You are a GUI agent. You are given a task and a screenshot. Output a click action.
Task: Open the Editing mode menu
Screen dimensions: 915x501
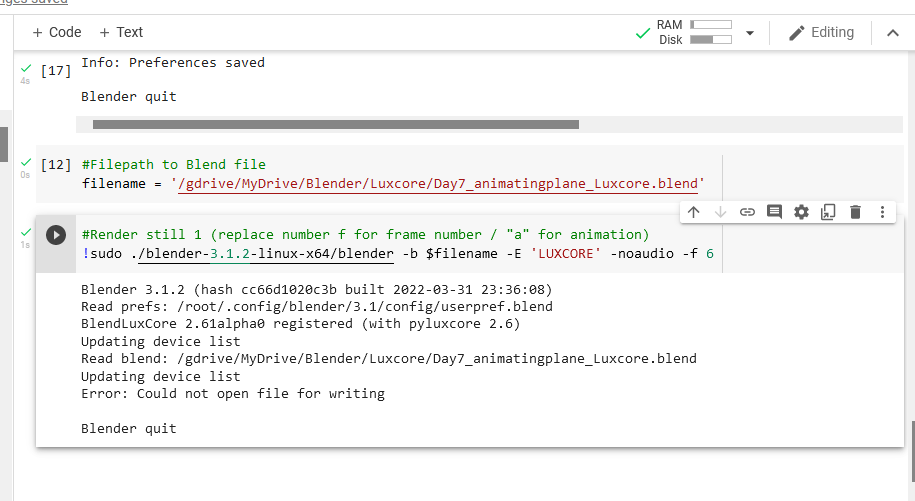click(821, 33)
